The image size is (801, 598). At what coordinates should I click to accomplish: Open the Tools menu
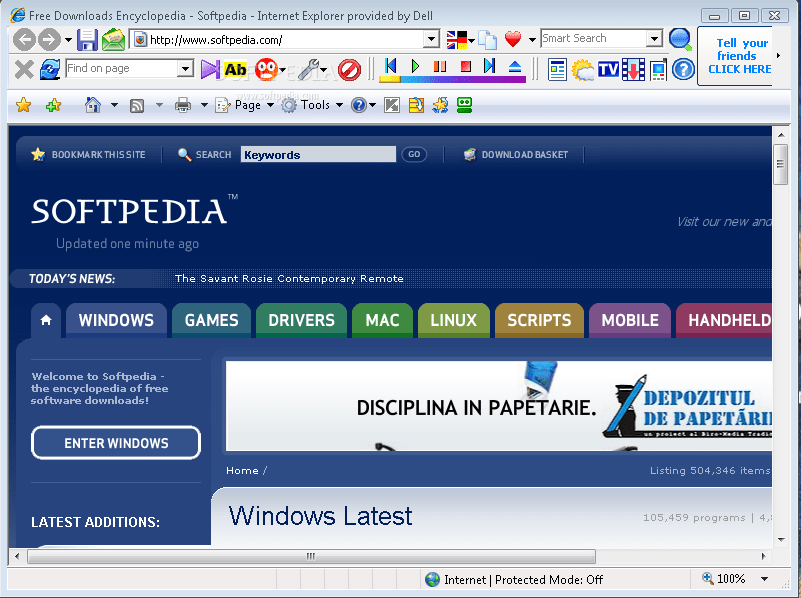(x=313, y=105)
